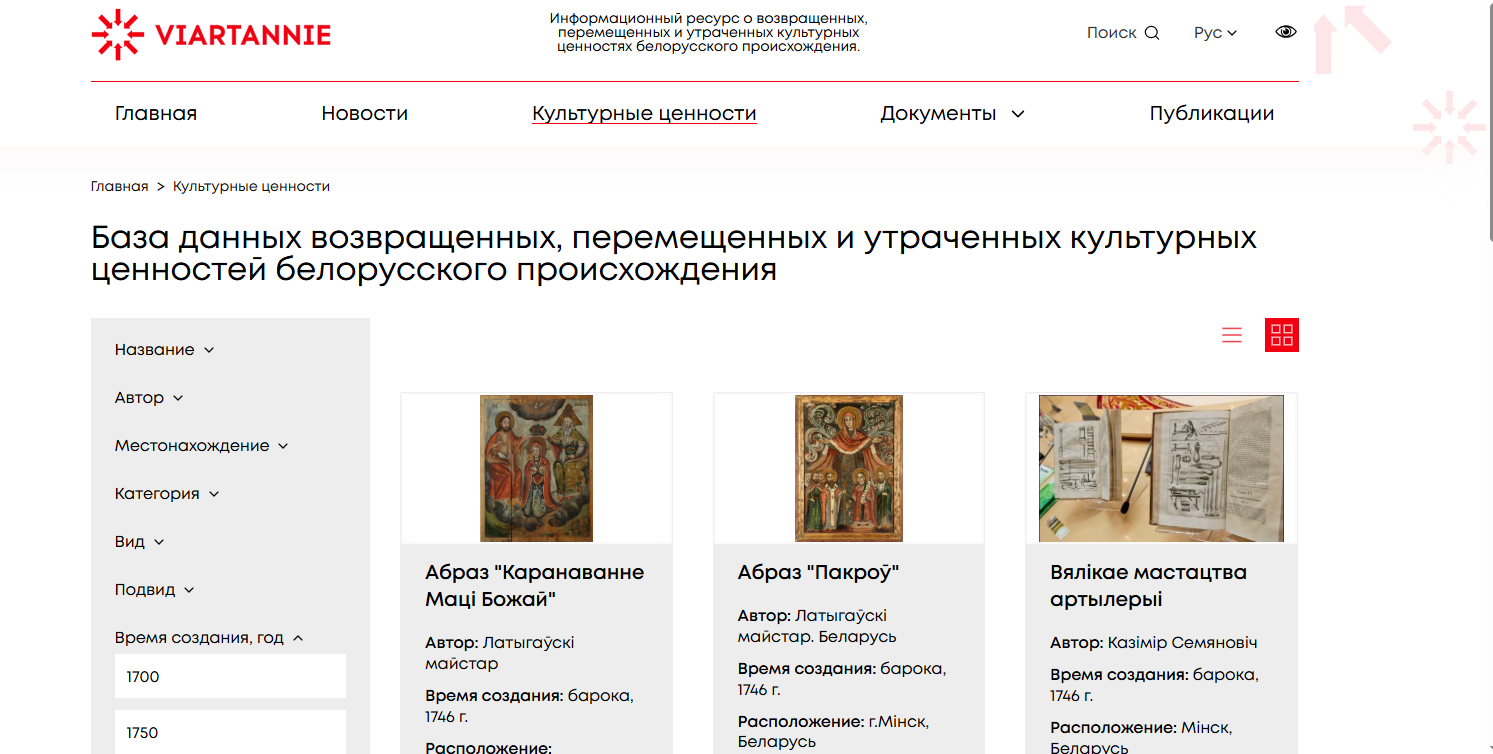1493x754 pixels.
Task: Expand the Название filter
Action: click(165, 350)
